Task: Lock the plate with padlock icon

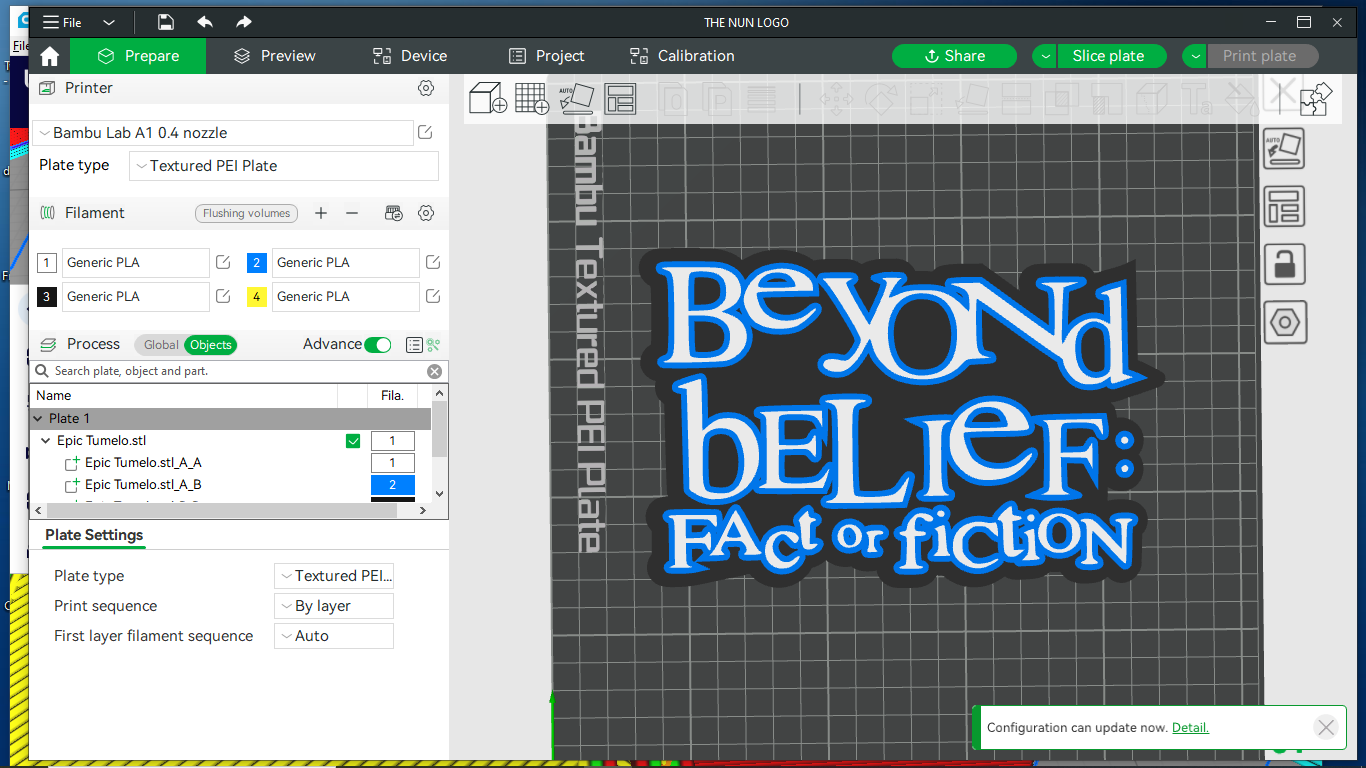Action: point(1285,264)
